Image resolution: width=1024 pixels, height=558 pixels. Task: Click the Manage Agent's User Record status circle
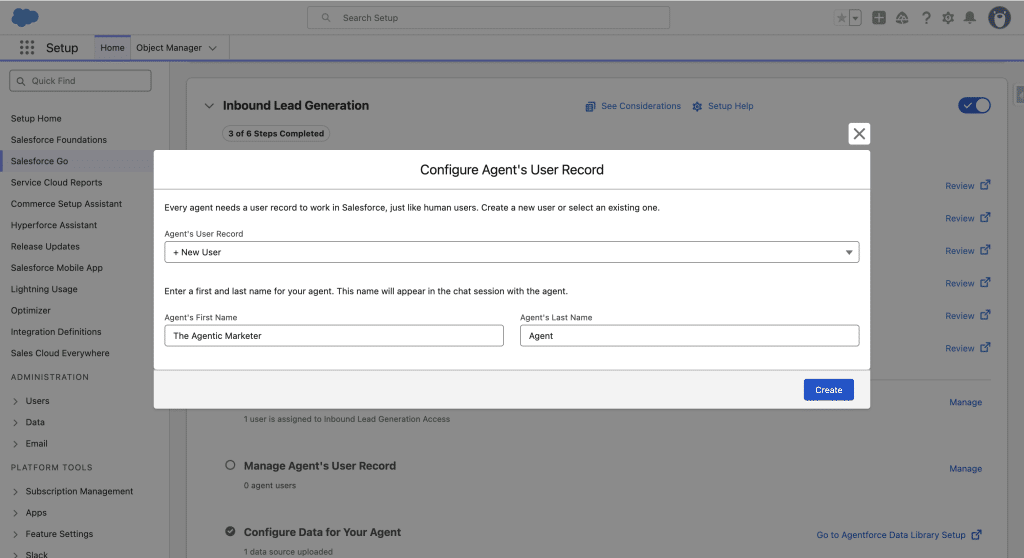pos(230,466)
